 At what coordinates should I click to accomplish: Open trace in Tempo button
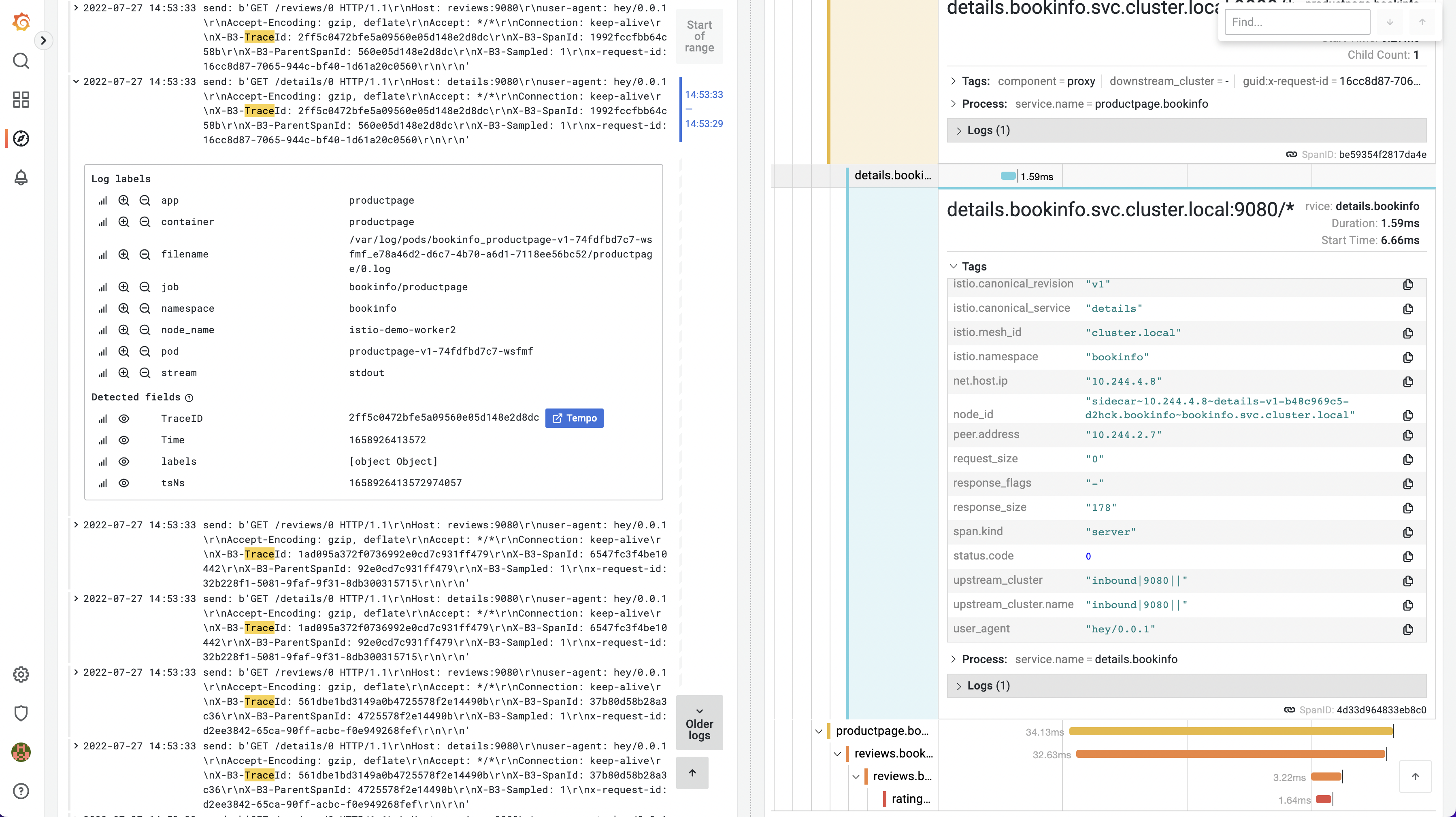[574, 418]
